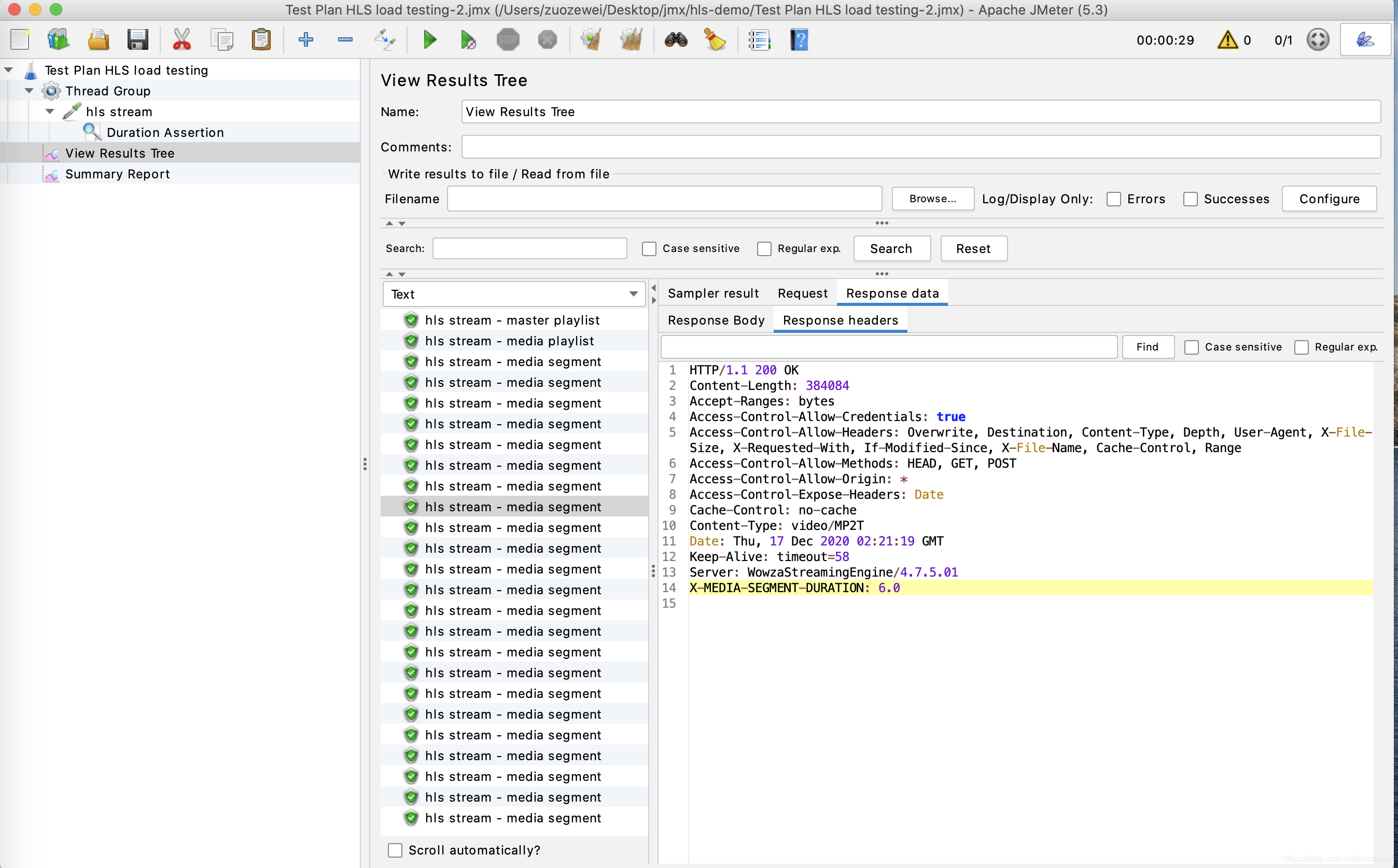Click the broom Reset Search icon
The width and height of the screenshot is (1398, 868).
click(715, 40)
